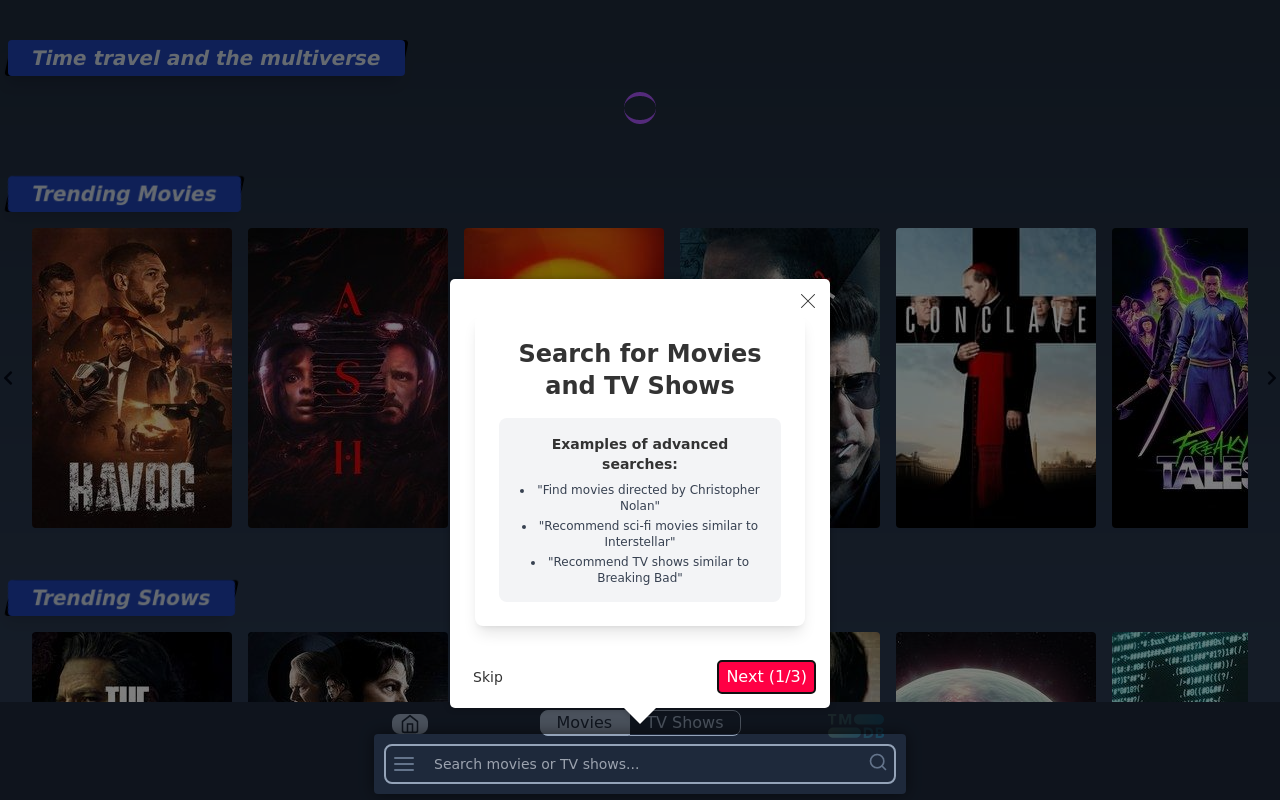Open the planet poster in Trending Shows
This screenshot has width=1280, height=800.
[996, 667]
